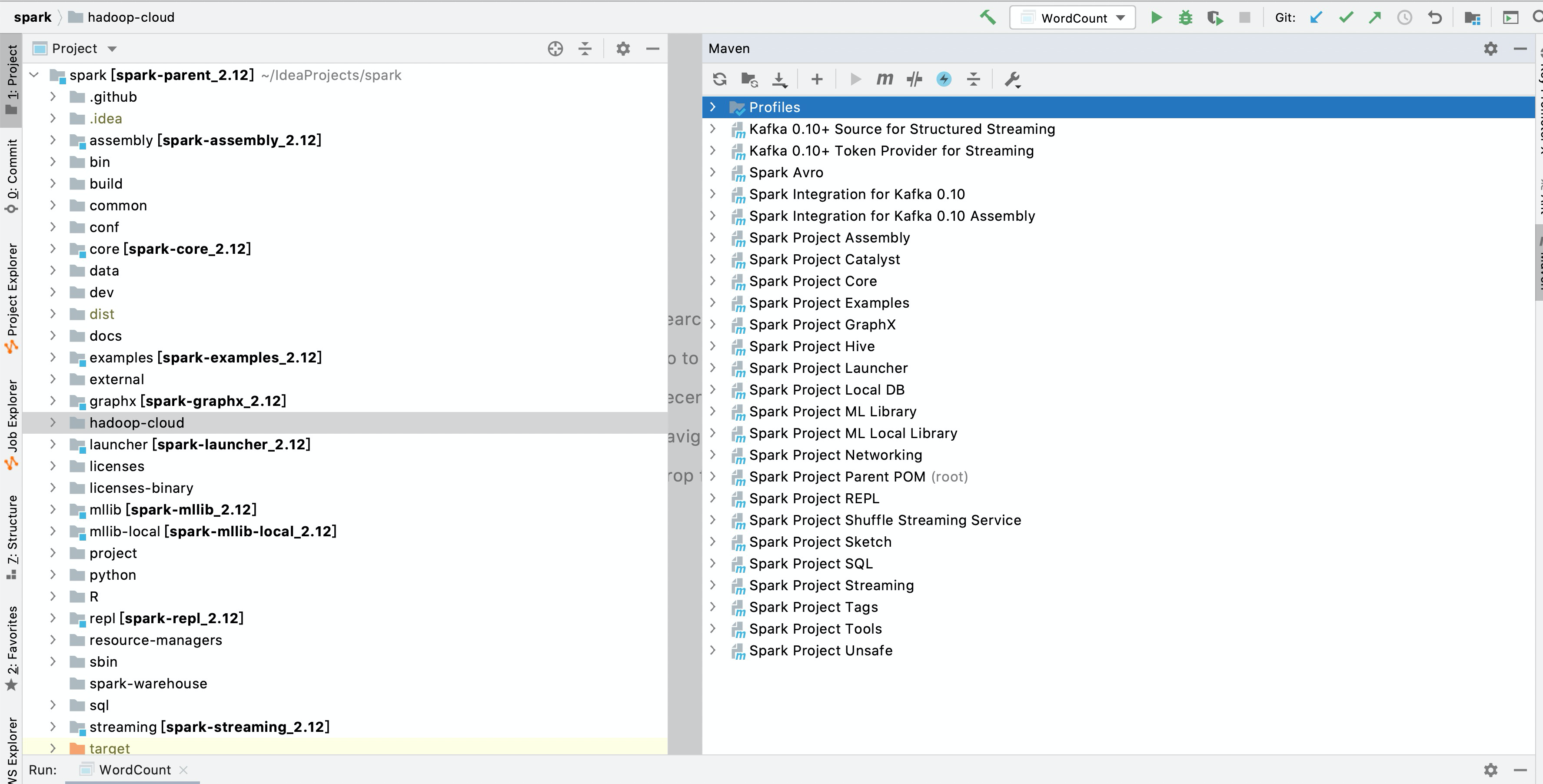Expand Spark Project Core Maven node
Screen dimensions: 1543x784
point(713,281)
